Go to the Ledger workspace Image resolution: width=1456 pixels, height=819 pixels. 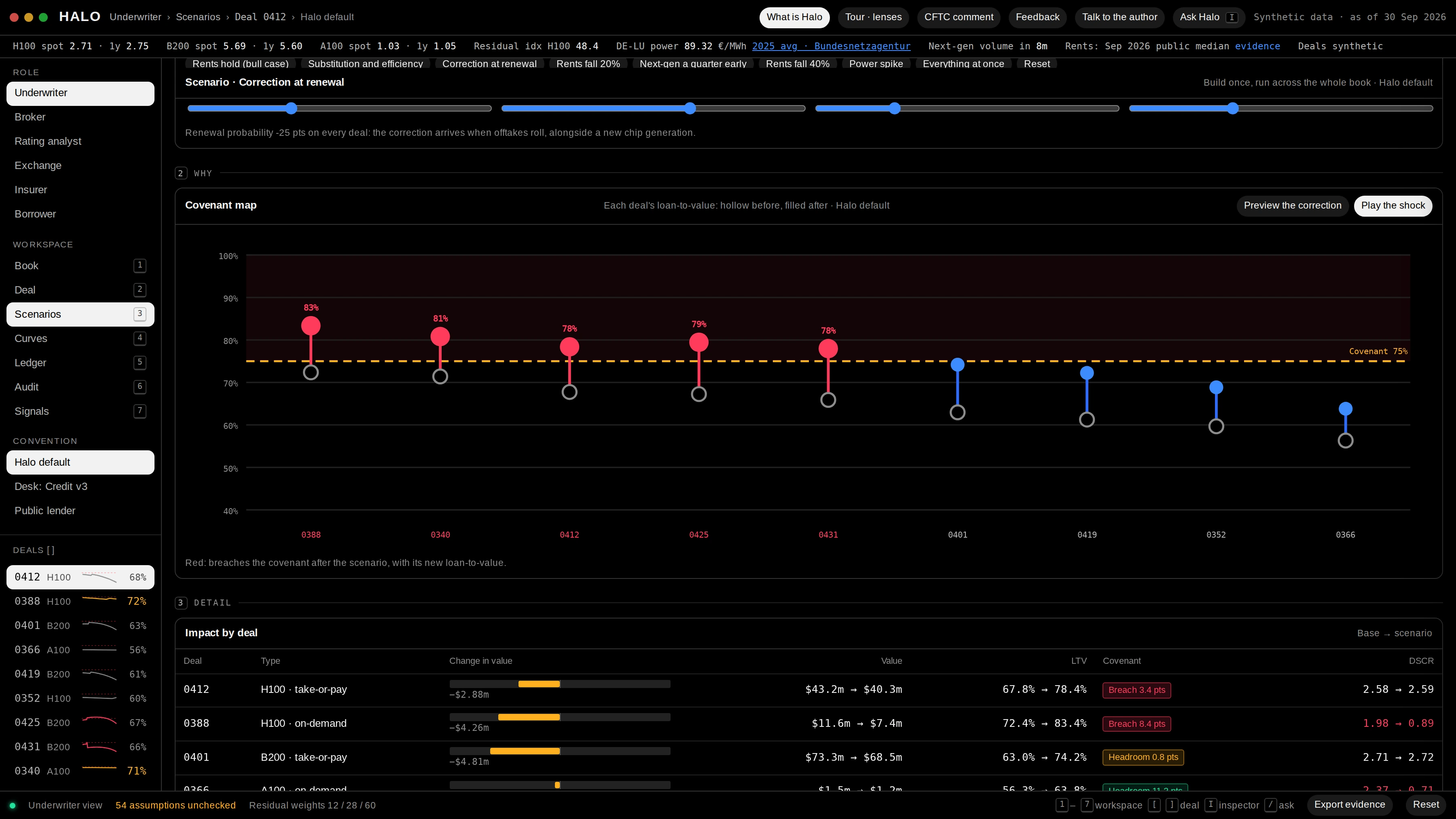click(80, 363)
